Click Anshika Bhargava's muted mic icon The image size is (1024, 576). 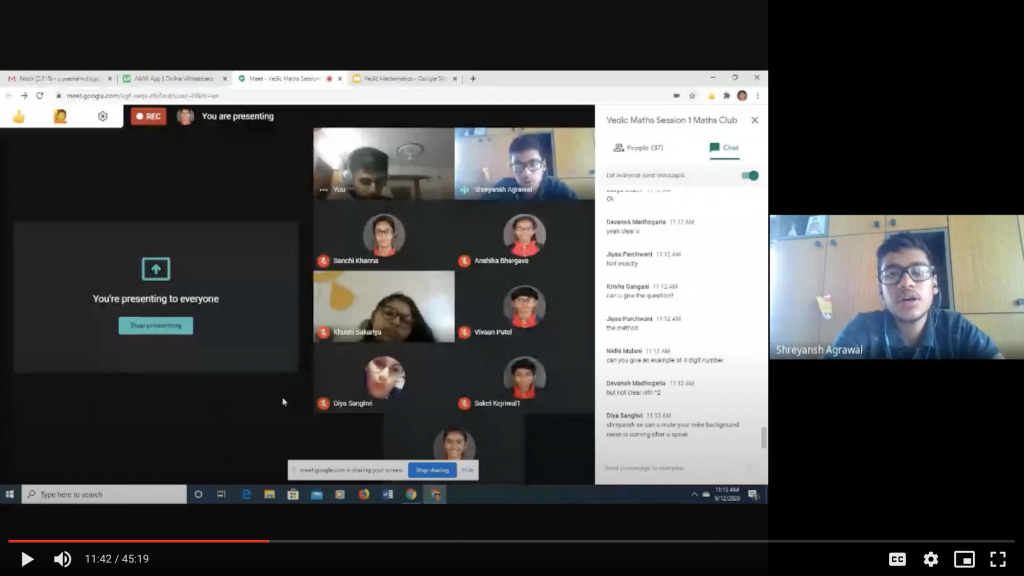[x=464, y=261]
